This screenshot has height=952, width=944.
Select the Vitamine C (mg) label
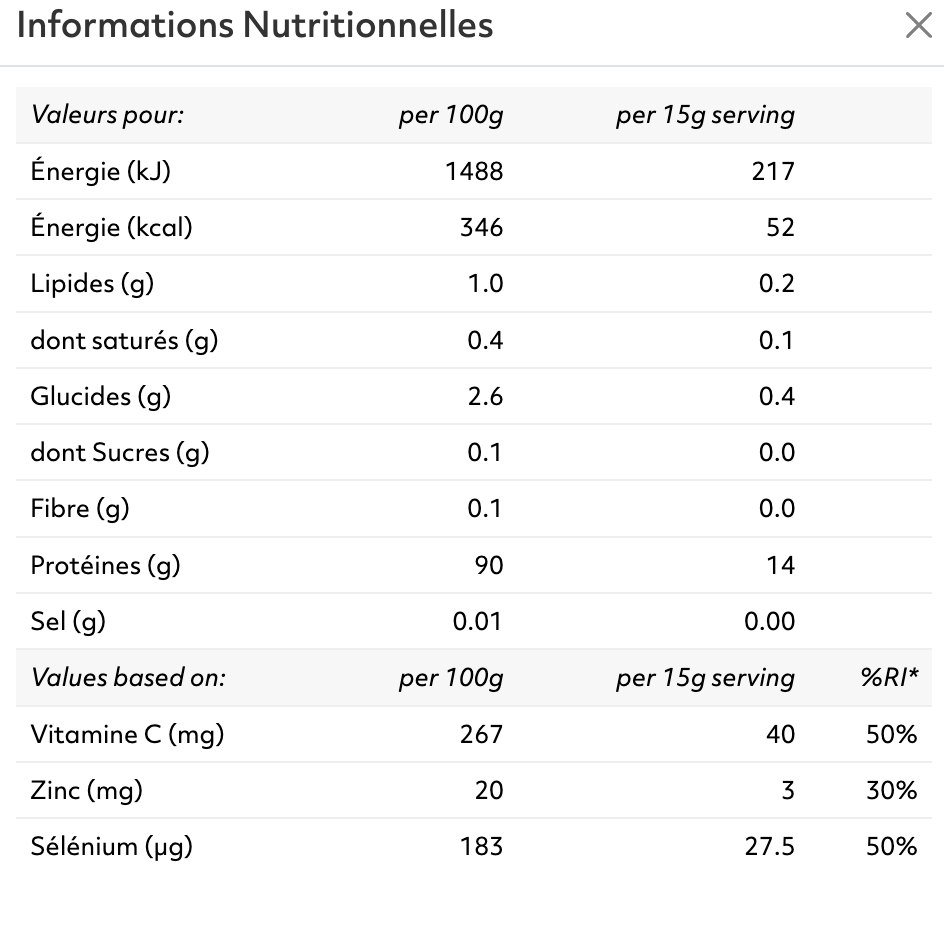pyautogui.click(x=128, y=734)
